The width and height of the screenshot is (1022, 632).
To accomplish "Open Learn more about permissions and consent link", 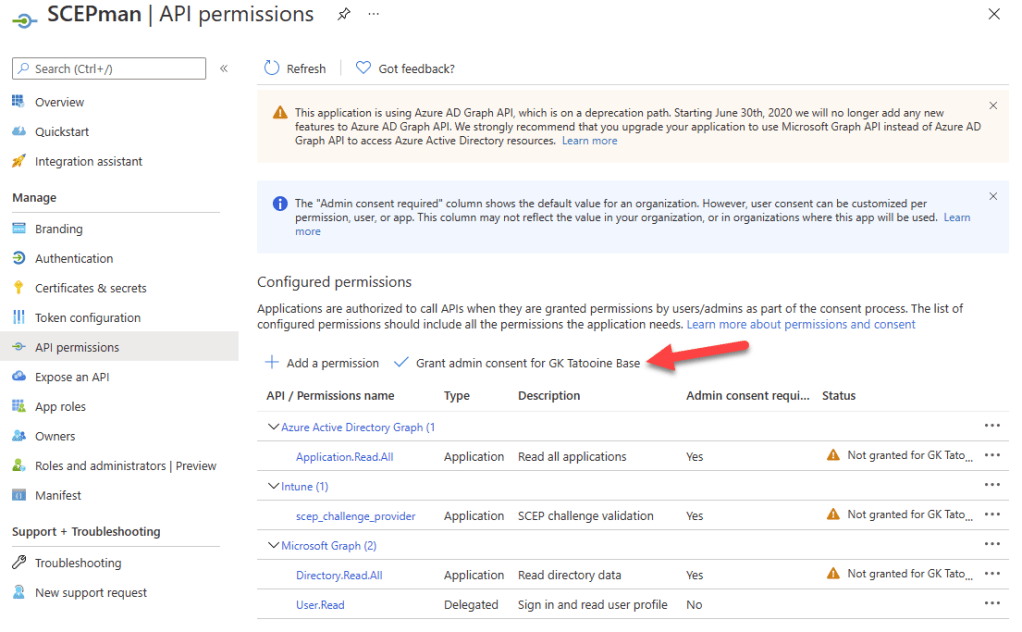I will pos(801,325).
